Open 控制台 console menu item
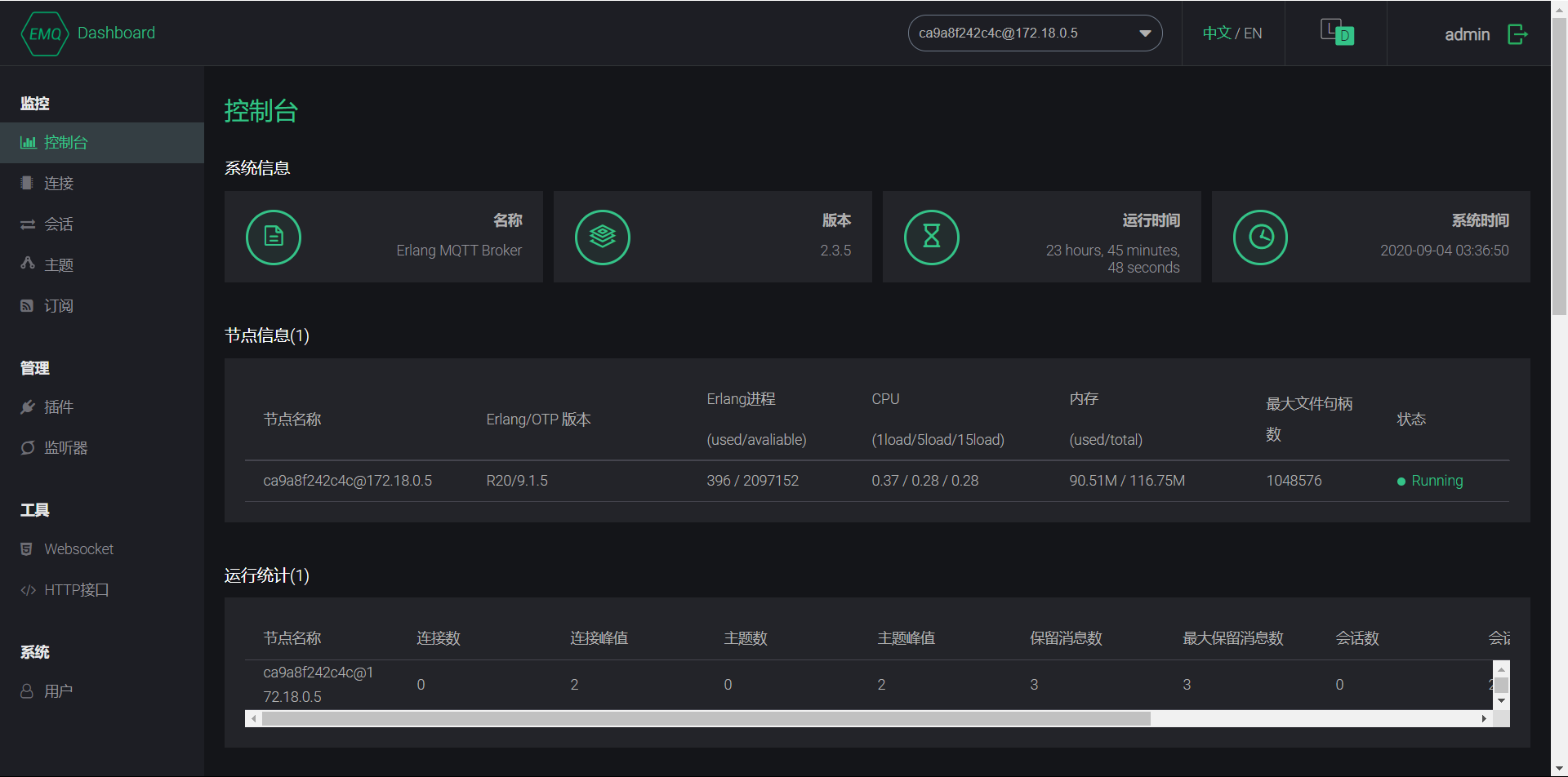 [x=102, y=143]
